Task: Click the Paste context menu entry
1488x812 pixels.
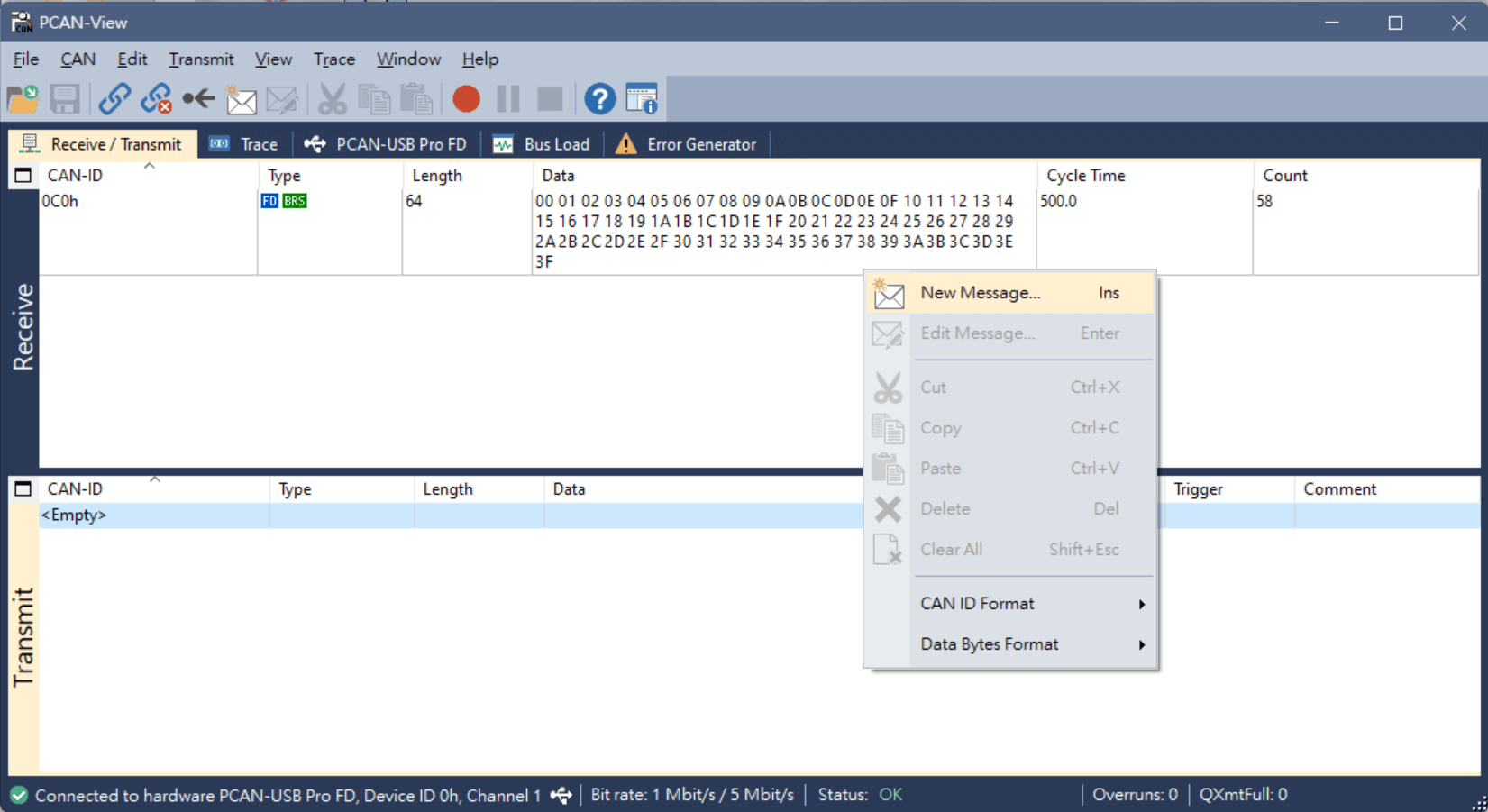Action: (1009, 469)
